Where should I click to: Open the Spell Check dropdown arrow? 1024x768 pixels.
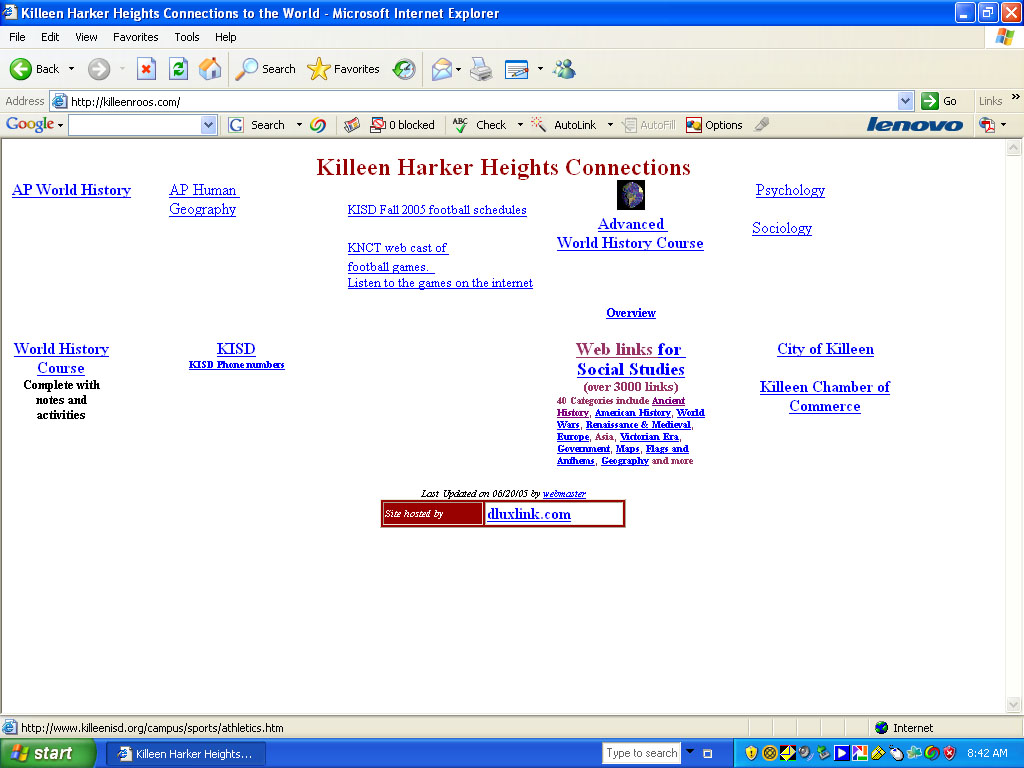pyautogui.click(x=520, y=125)
